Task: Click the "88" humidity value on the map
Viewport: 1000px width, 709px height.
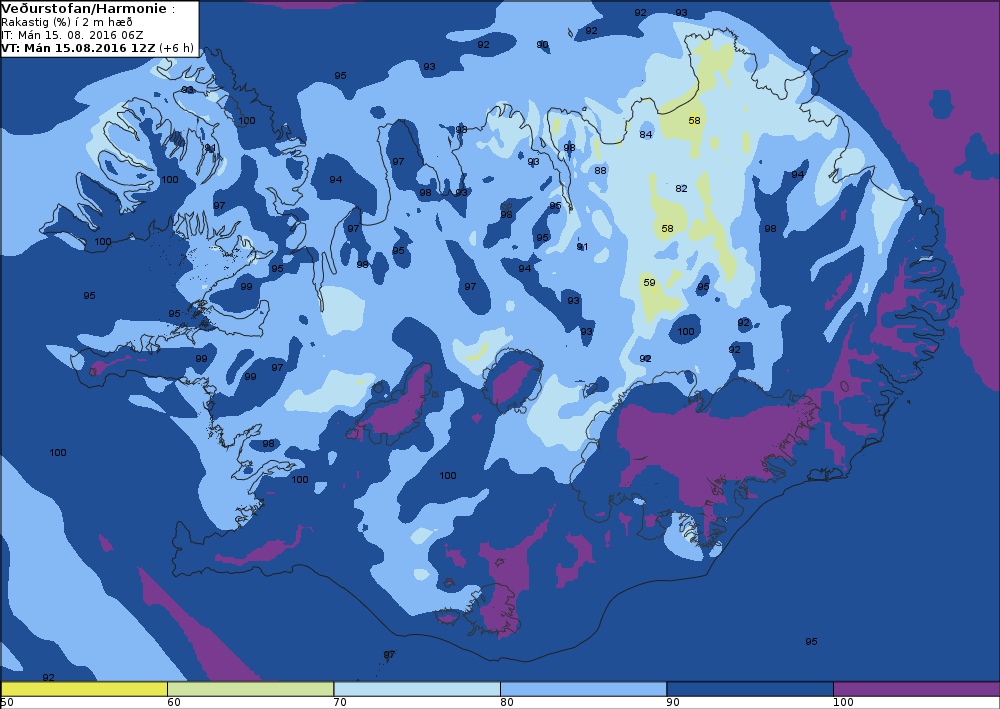Action: click(x=600, y=170)
